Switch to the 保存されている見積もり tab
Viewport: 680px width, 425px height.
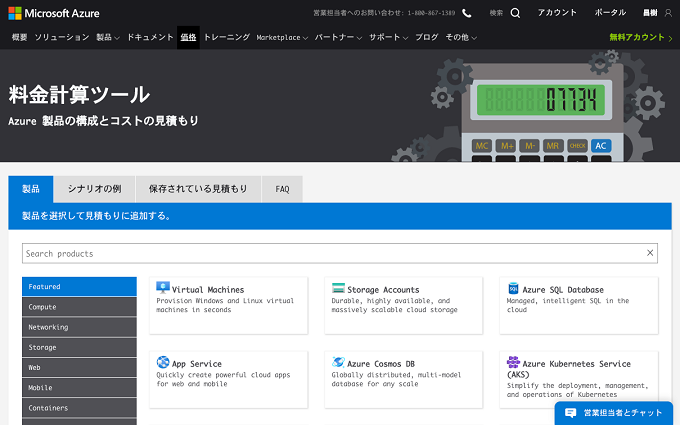pos(198,189)
